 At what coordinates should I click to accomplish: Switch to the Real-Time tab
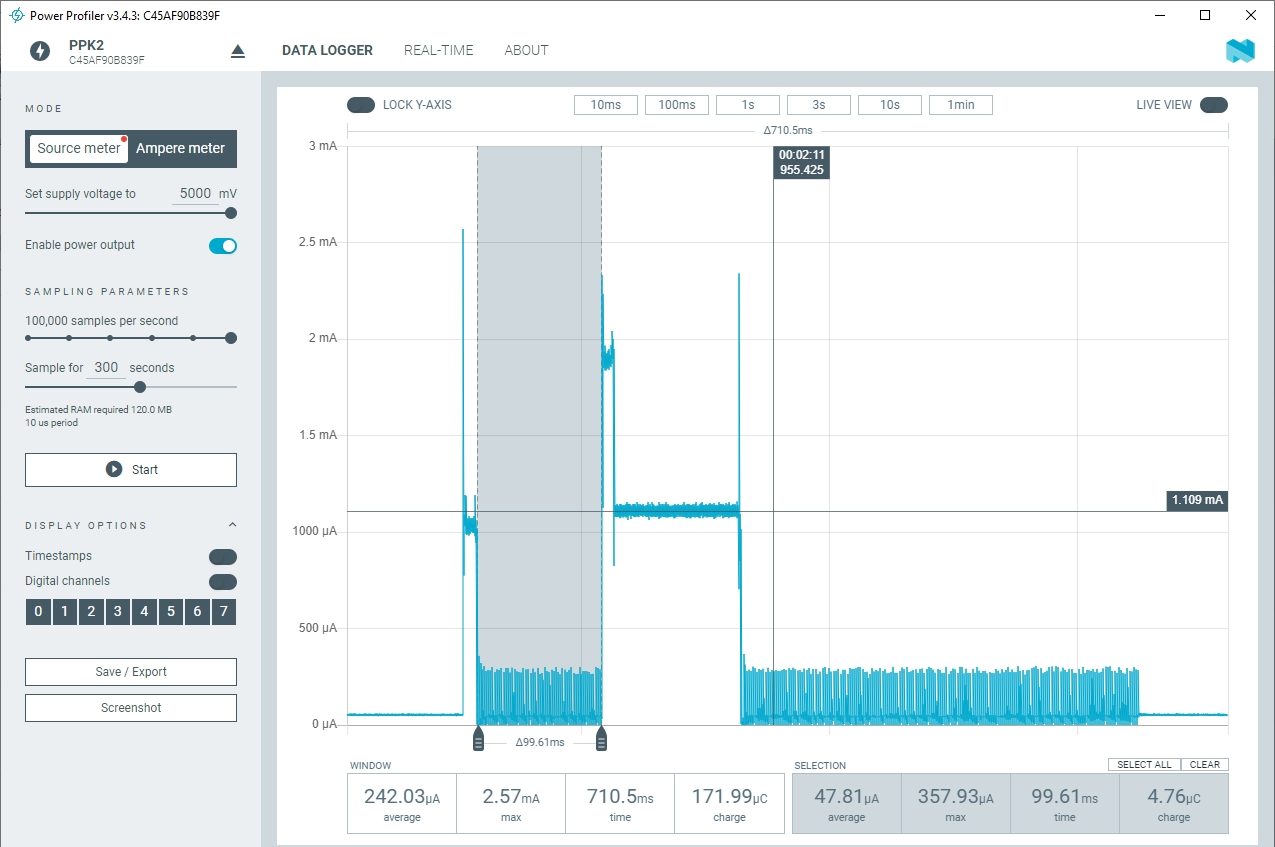(438, 50)
